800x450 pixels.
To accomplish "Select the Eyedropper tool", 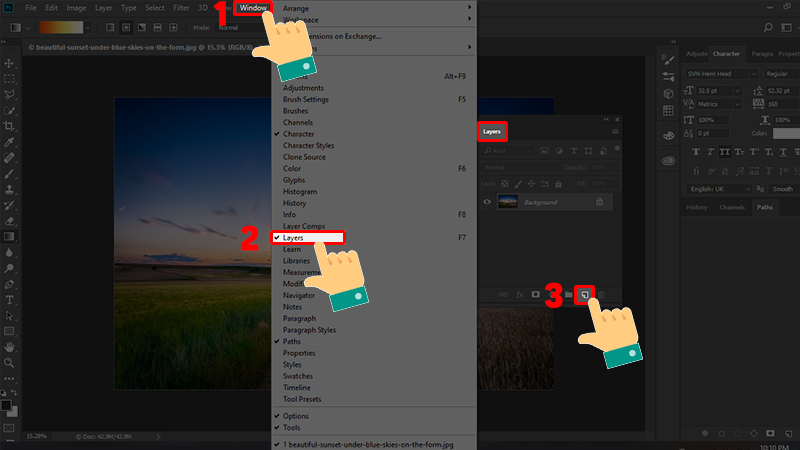I will click(x=9, y=142).
